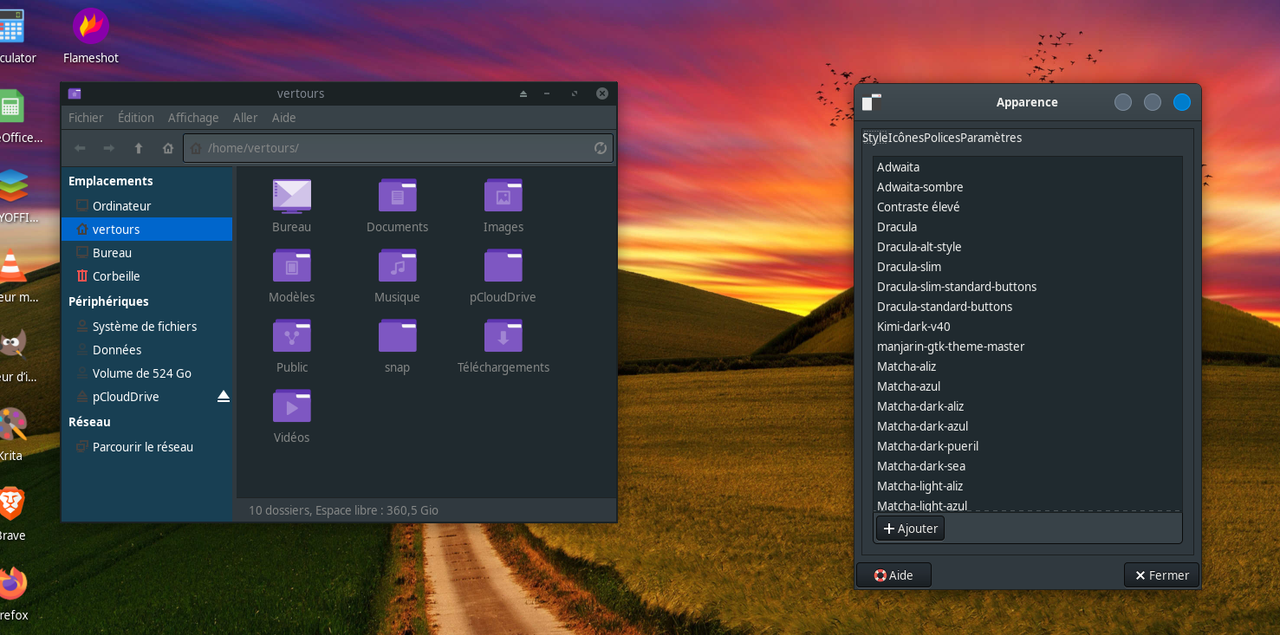Eject pCloudDrive using the eject icon in sidebar
Image resolution: width=1280 pixels, height=635 pixels.
(223, 397)
